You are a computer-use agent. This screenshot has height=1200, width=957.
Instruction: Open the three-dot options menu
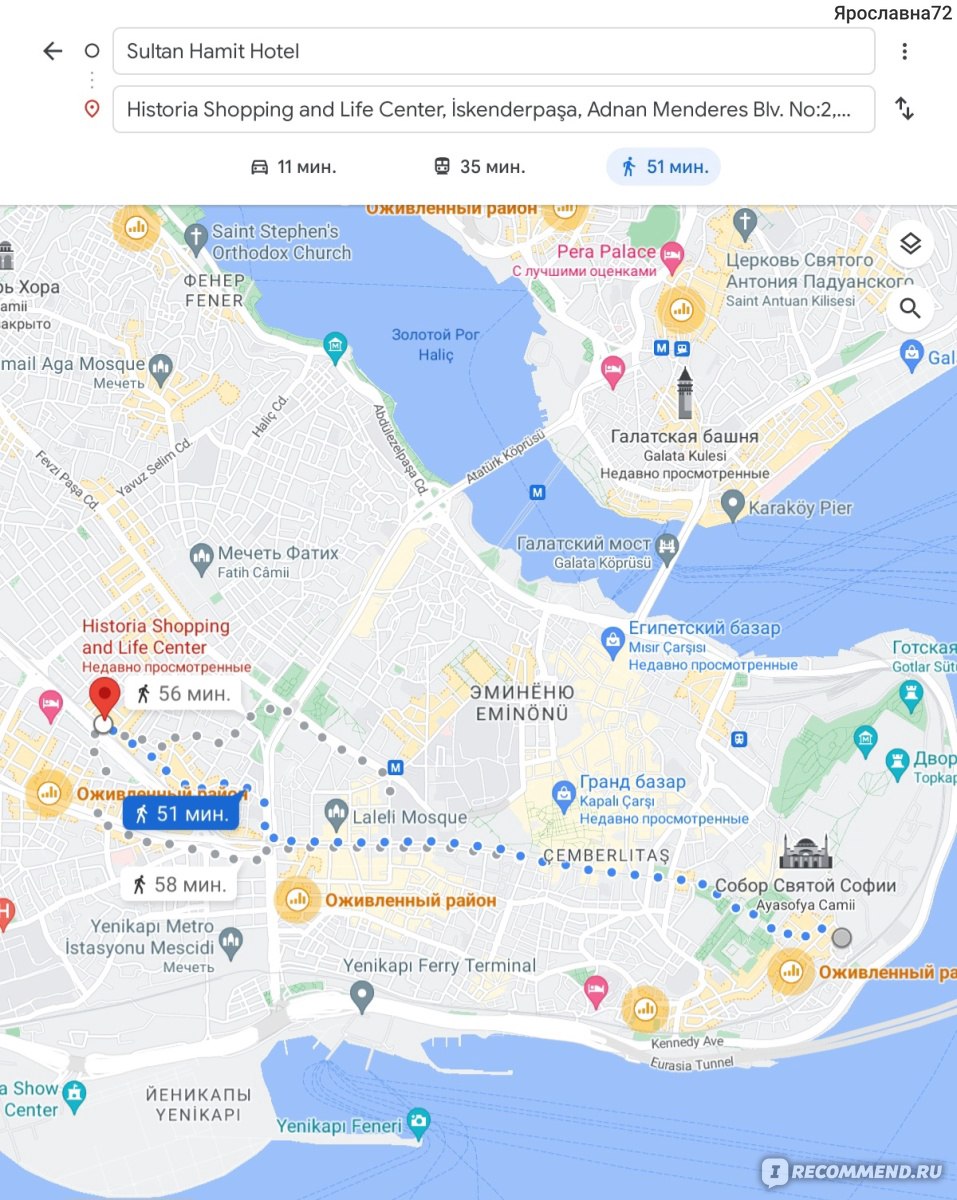[904, 51]
